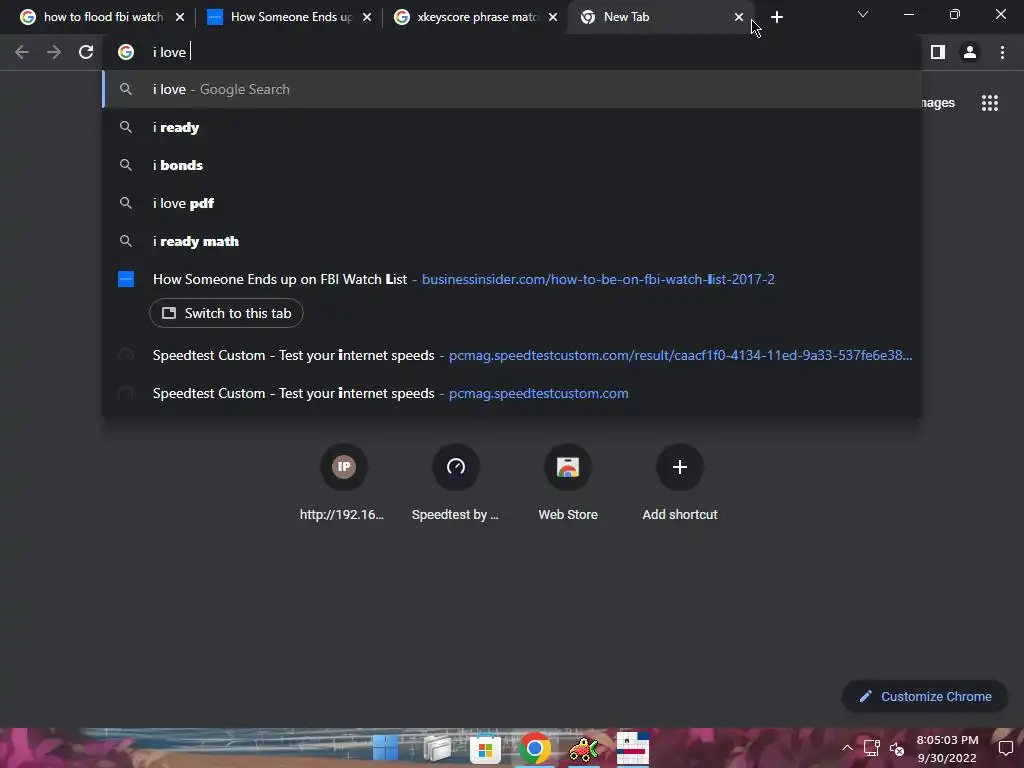This screenshot has width=1024, height=768.
Task: Choose the 'i love pdf' suggestion
Action: coord(512,203)
